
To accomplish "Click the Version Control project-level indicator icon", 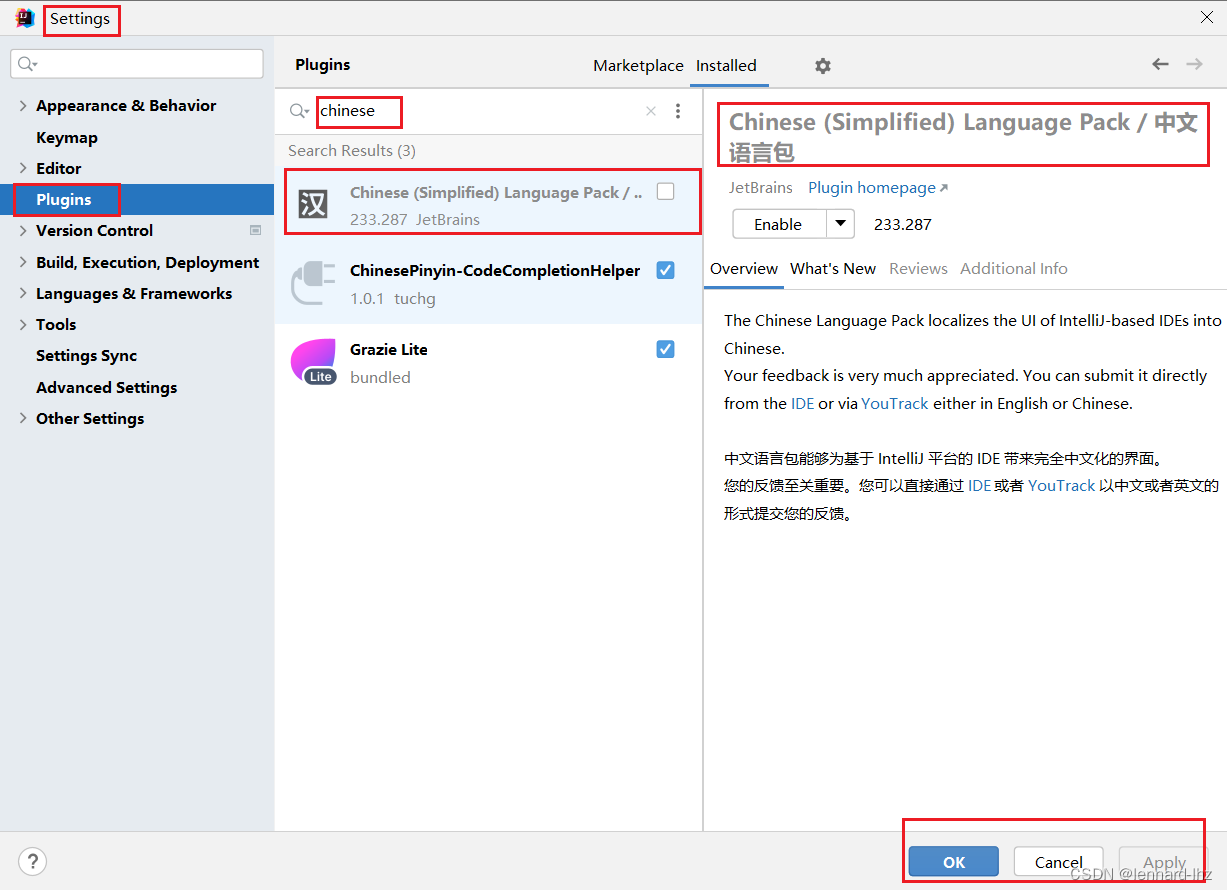I will pos(255,230).
